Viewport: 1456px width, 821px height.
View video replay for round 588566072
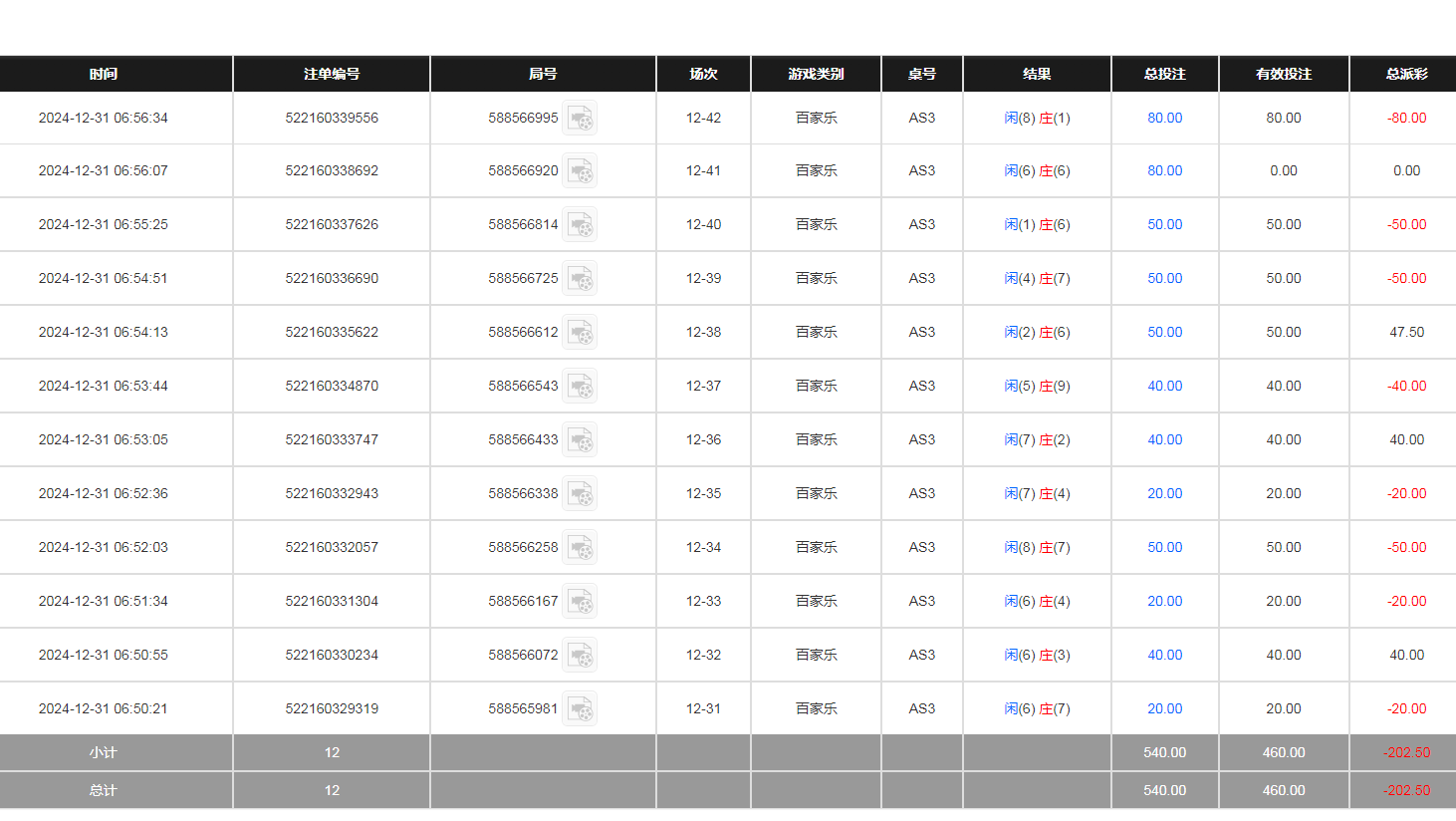click(x=580, y=655)
